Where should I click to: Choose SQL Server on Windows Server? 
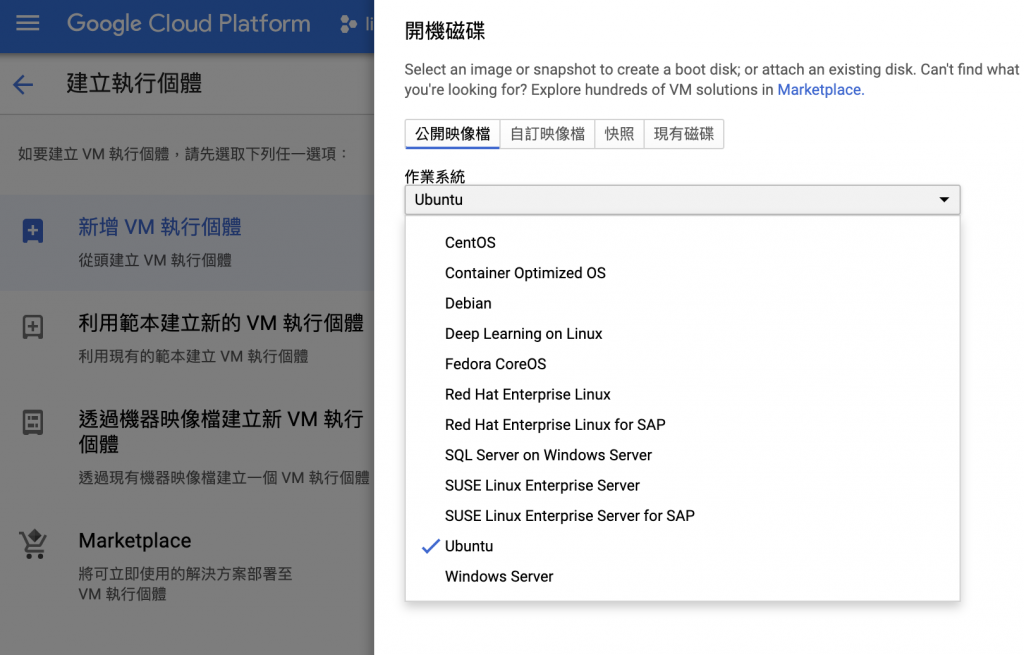point(682,455)
